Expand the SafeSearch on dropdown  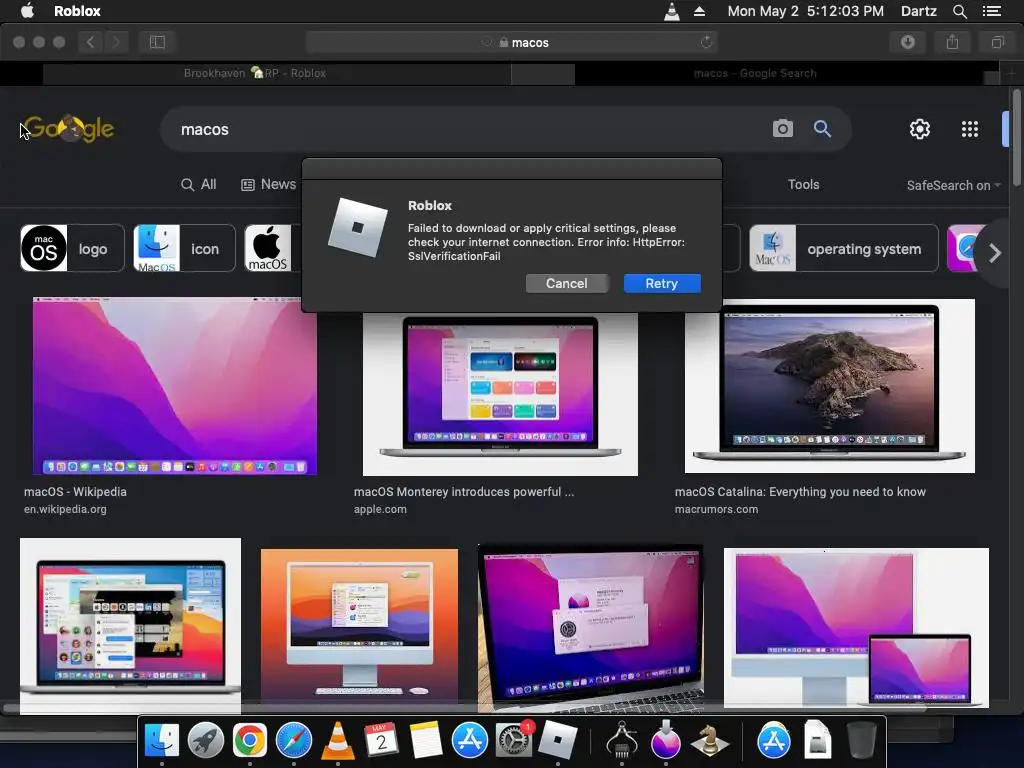[953, 185]
